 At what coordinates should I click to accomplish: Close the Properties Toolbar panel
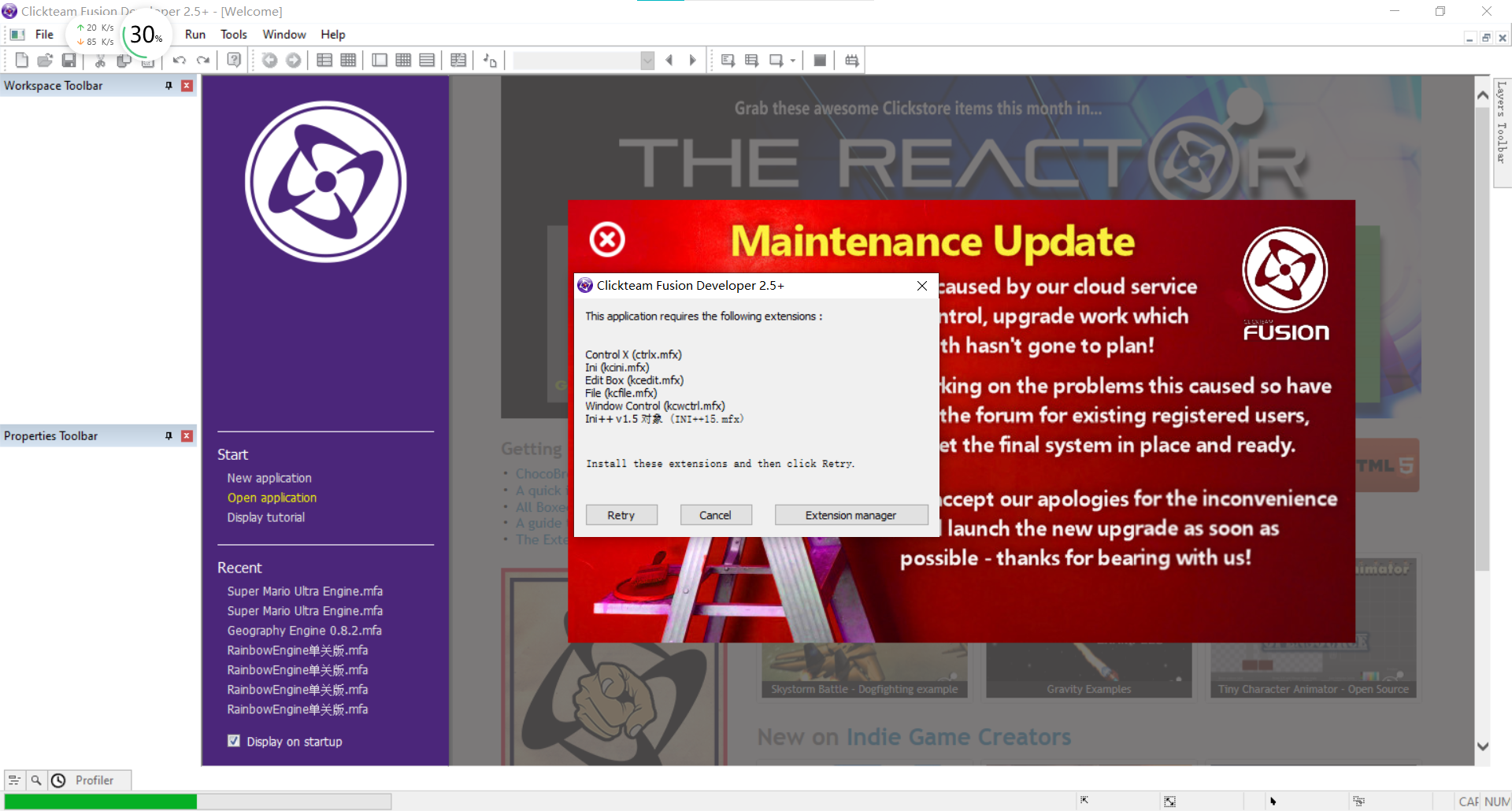187,435
